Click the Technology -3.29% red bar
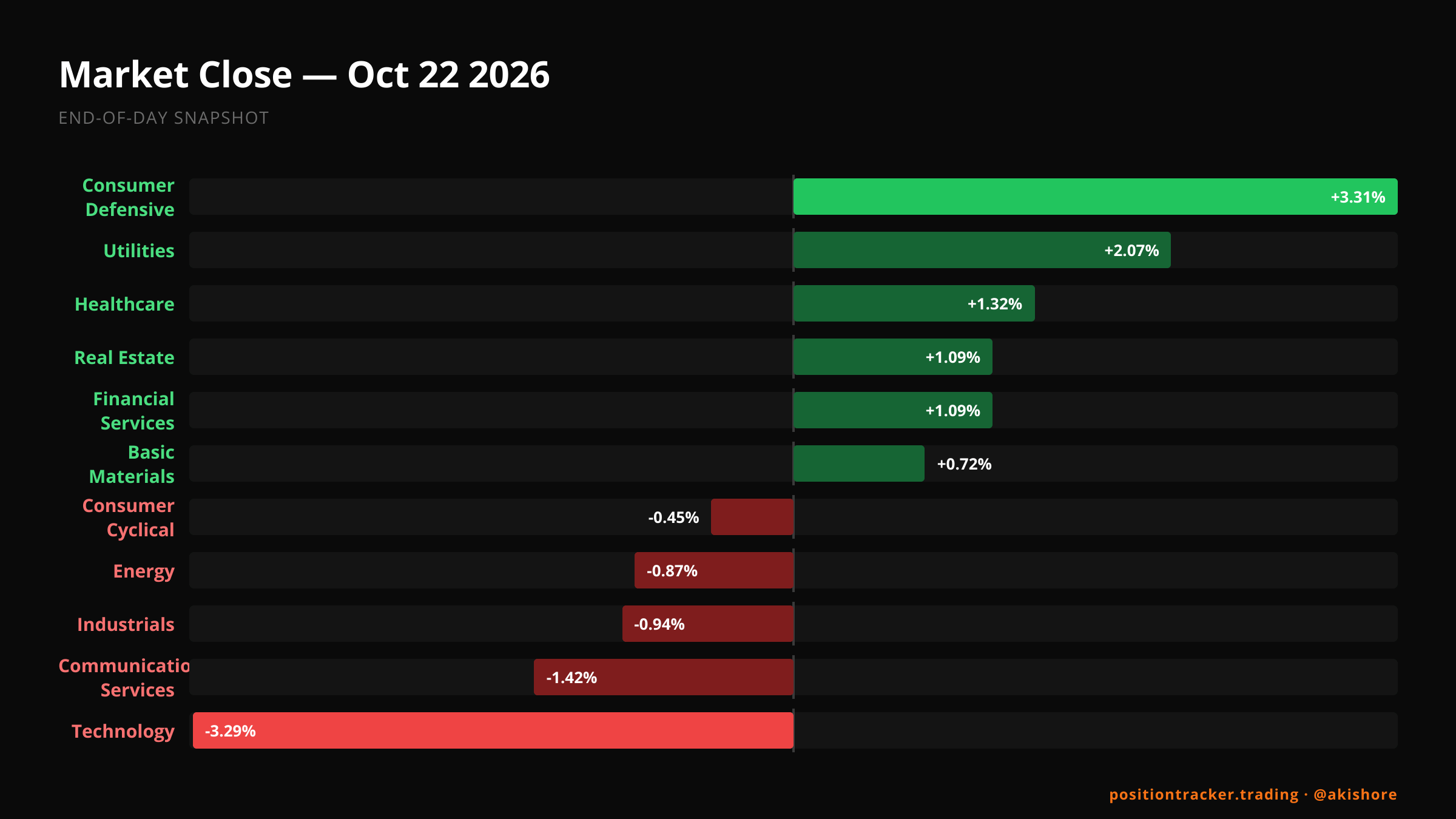The image size is (1456, 819). pos(493,730)
